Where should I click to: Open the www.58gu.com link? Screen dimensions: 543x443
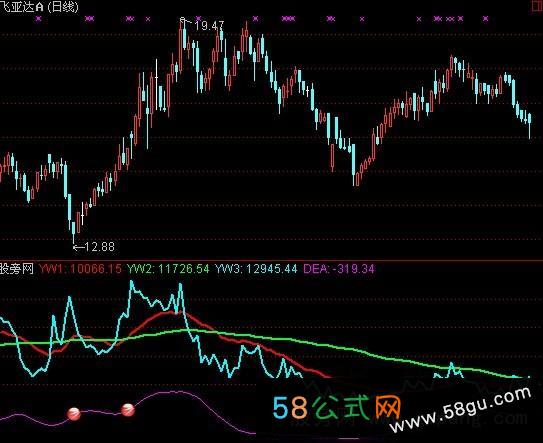click(x=461, y=409)
